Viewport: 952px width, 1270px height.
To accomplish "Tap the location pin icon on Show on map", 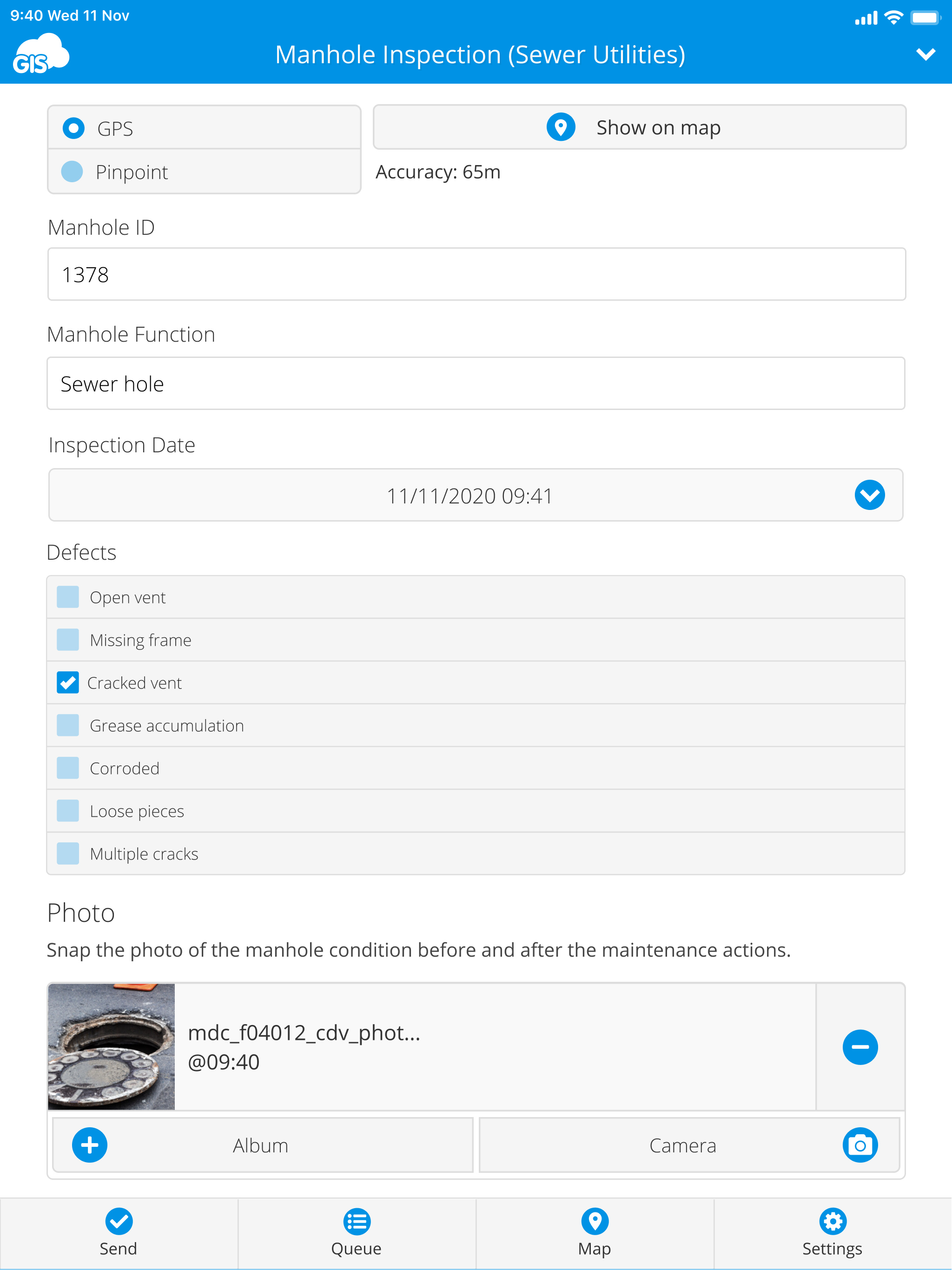I will (x=561, y=127).
